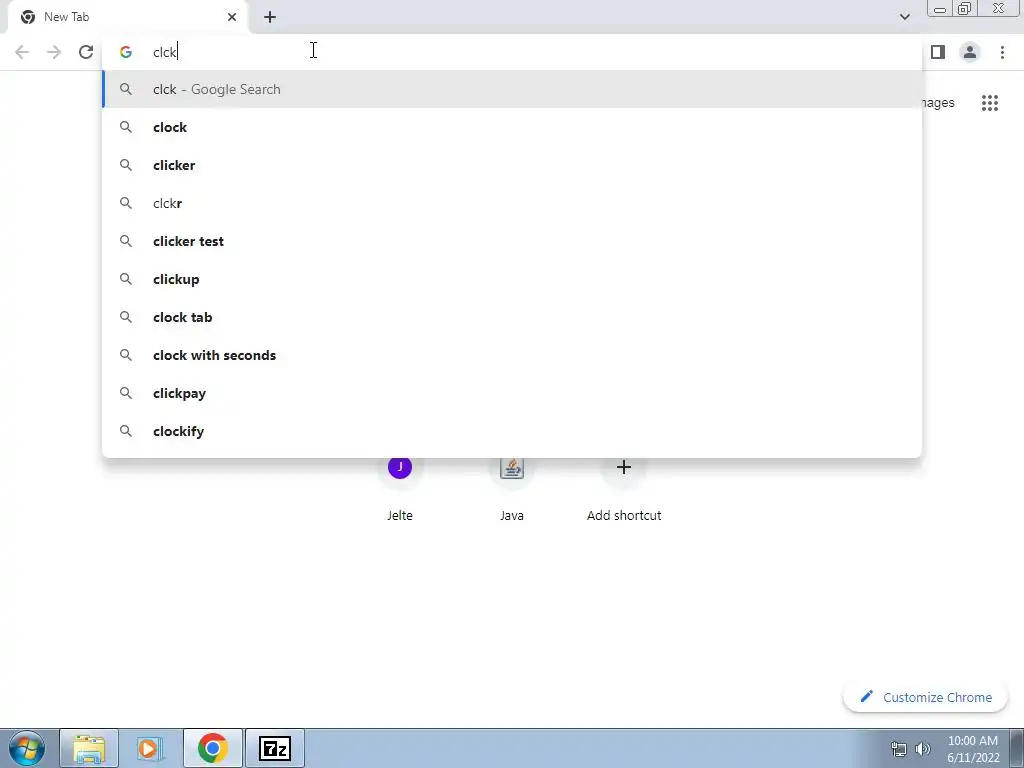Select the 'clickpay' suggestion
Screen dimensions: 1024x768
(512, 393)
